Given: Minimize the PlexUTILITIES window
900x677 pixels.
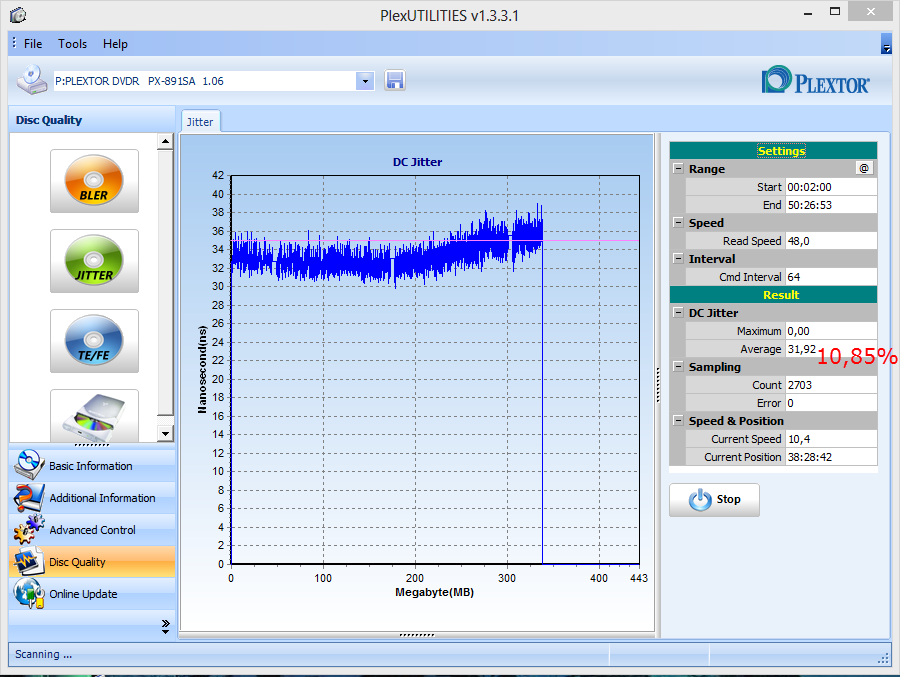Looking at the screenshot, I should [808, 13].
